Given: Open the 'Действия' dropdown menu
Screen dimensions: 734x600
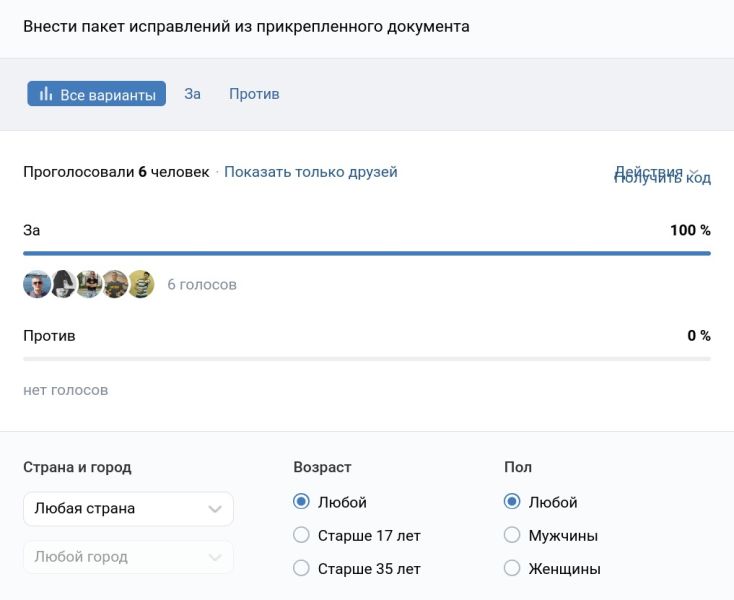Looking at the screenshot, I should pyautogui.click(x=656, y=171).
